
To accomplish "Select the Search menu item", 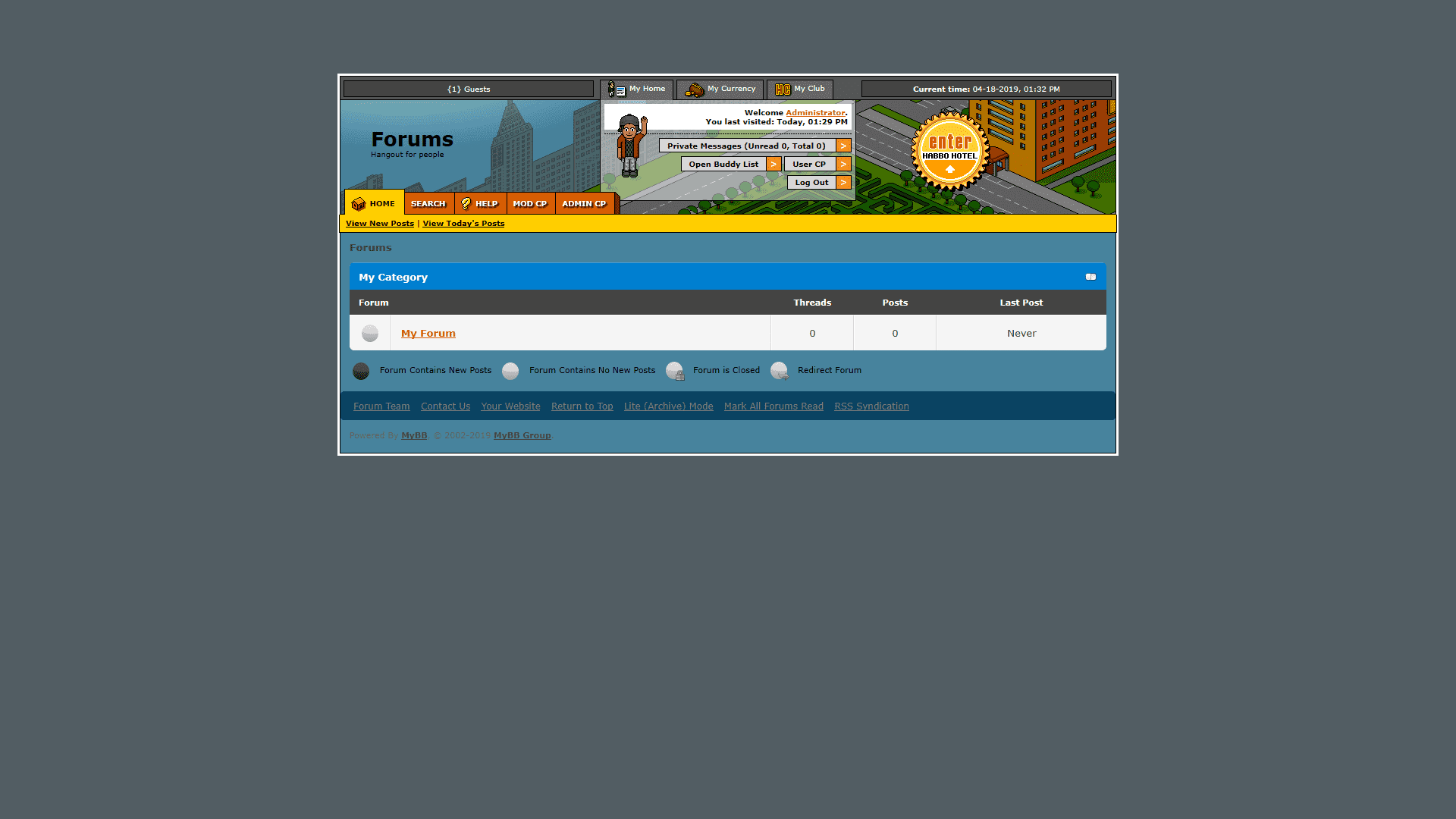I will [428, 203].
